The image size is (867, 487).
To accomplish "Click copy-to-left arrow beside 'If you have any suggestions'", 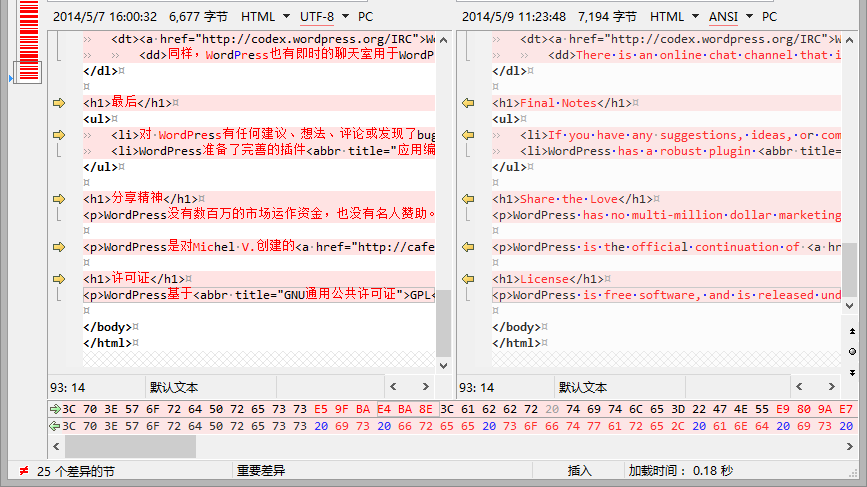I will (x=467, y=135).
